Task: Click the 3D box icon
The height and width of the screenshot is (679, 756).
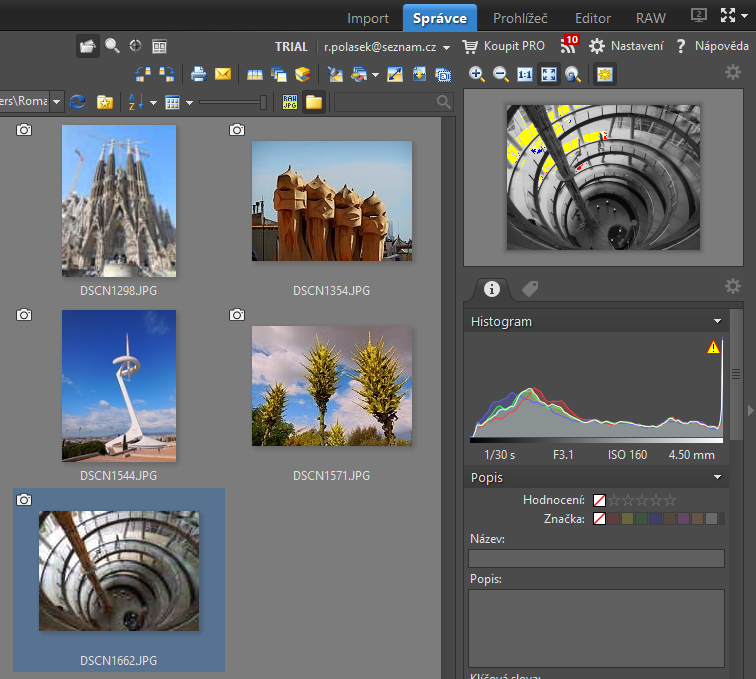Action: [x=303, y=74]
